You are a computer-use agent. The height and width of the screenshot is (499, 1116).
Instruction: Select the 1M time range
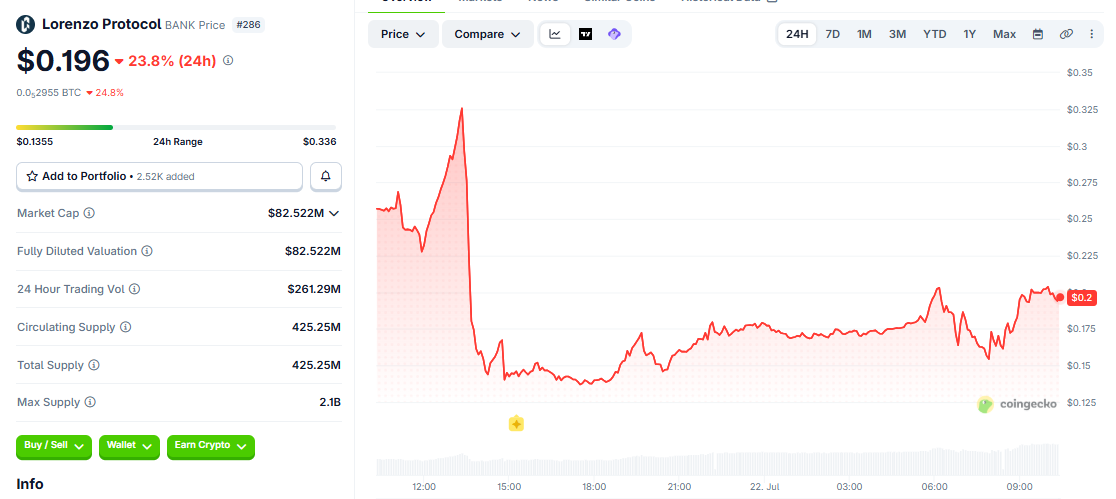point(864,34)
